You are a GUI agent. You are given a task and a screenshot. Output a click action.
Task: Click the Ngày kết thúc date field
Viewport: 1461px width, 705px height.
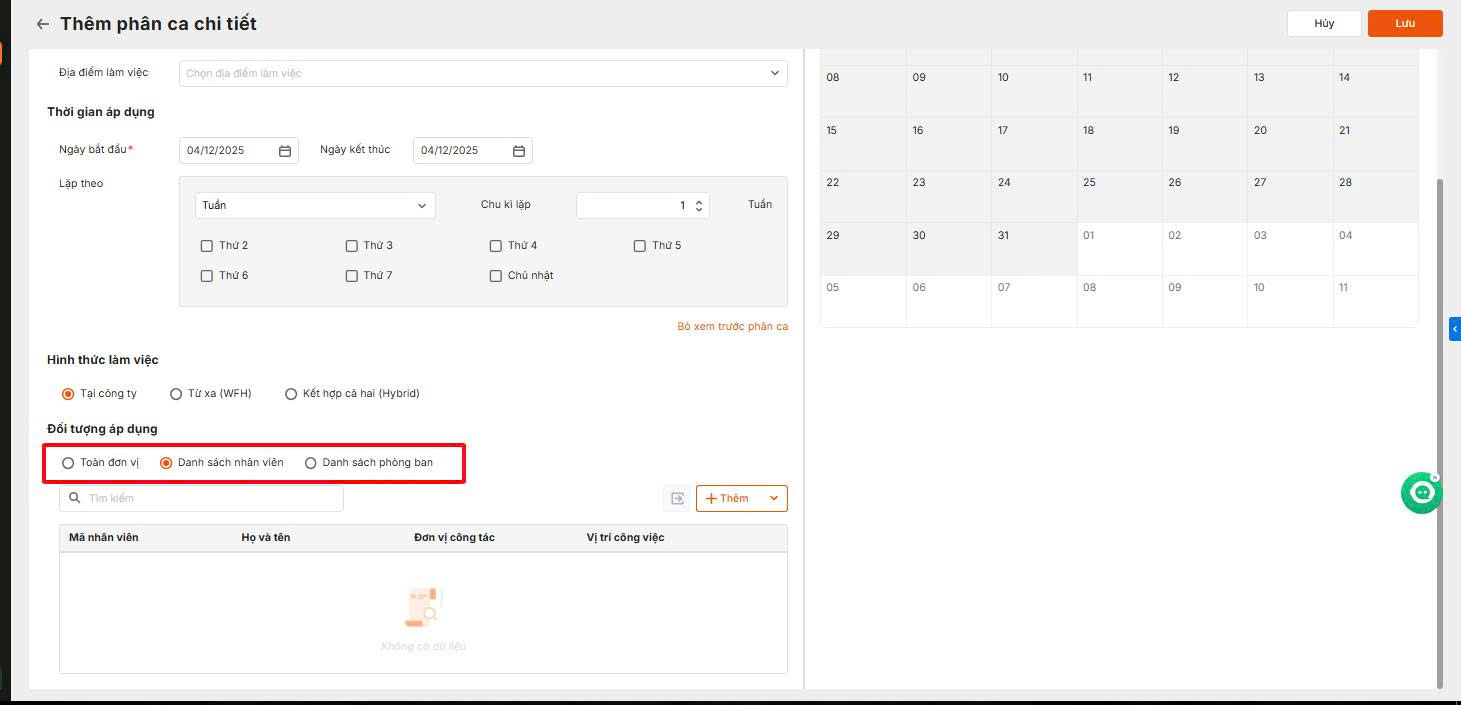point(472,151)
